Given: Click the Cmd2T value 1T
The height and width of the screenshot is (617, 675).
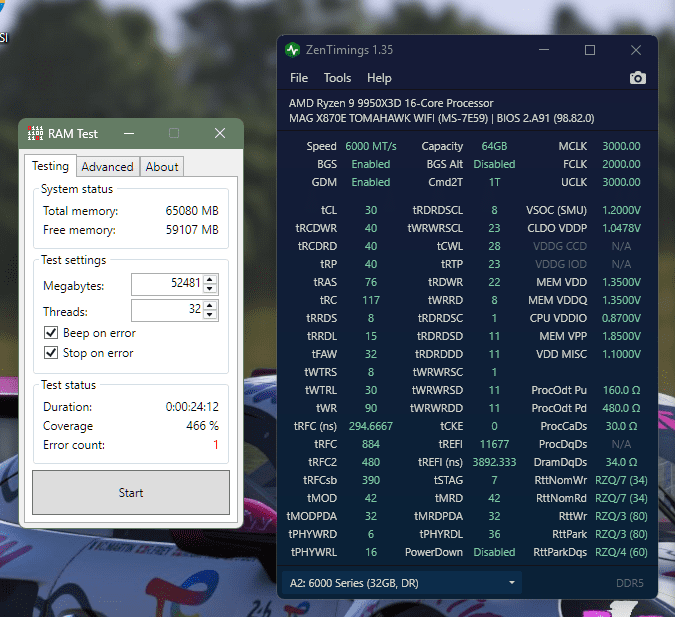Looking at the screenshot, I should tap(494, 182).
